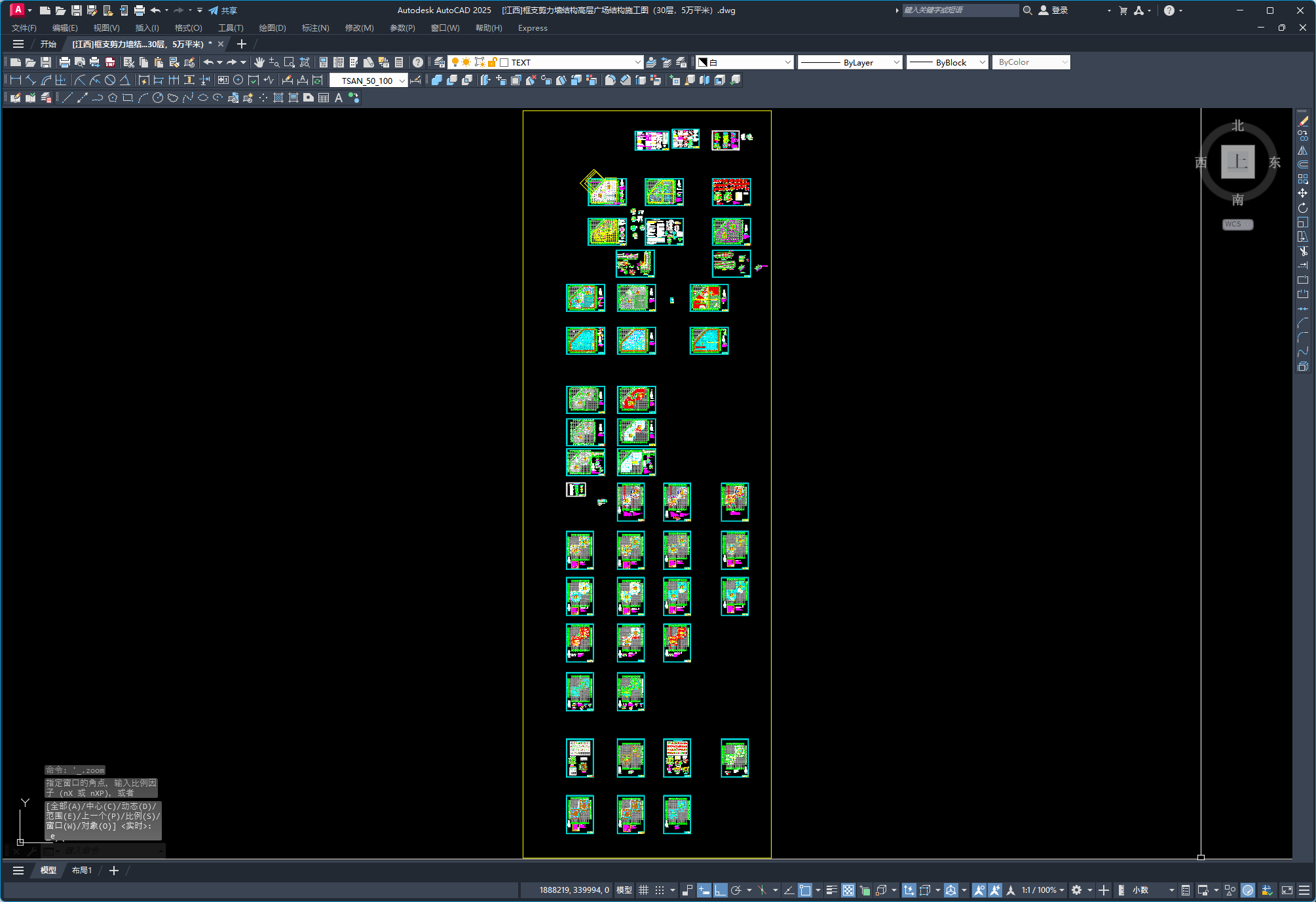Expand the TSAN_50_100 dimension style dropdown
1316x902 pixels.
[x=402, y=81]
